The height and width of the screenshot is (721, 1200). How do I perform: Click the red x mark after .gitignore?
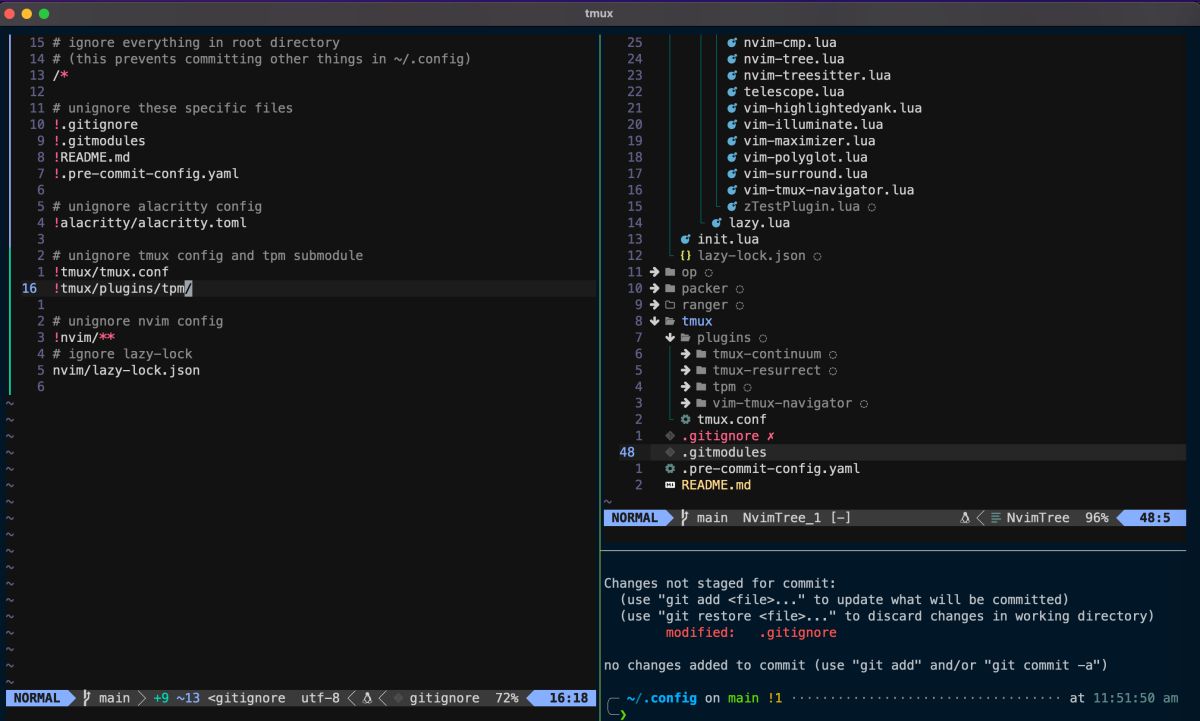click(x=770, y=436)
